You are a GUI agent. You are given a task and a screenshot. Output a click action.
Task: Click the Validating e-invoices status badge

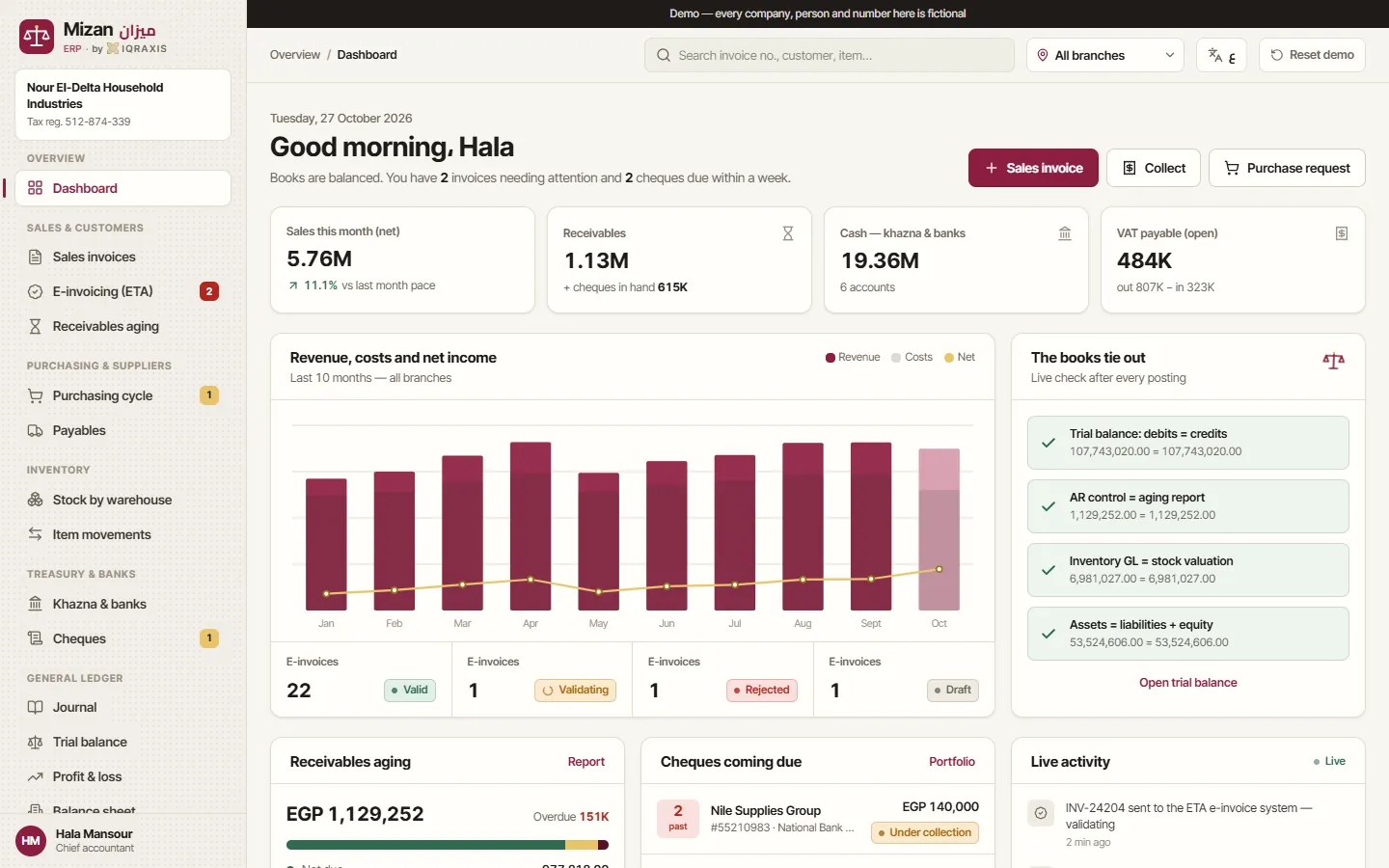[576, 690]
